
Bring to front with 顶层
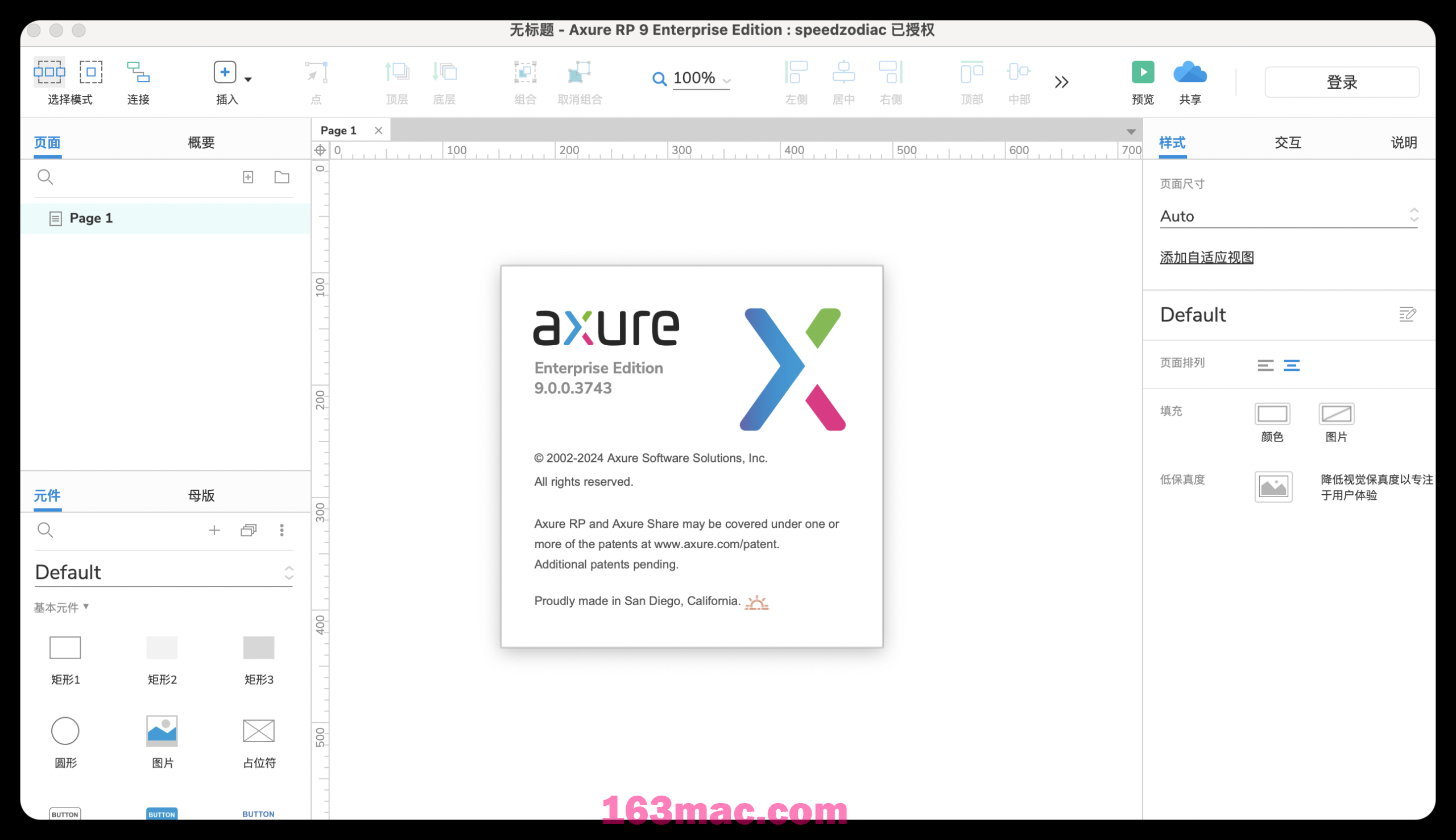coord(397,72)
